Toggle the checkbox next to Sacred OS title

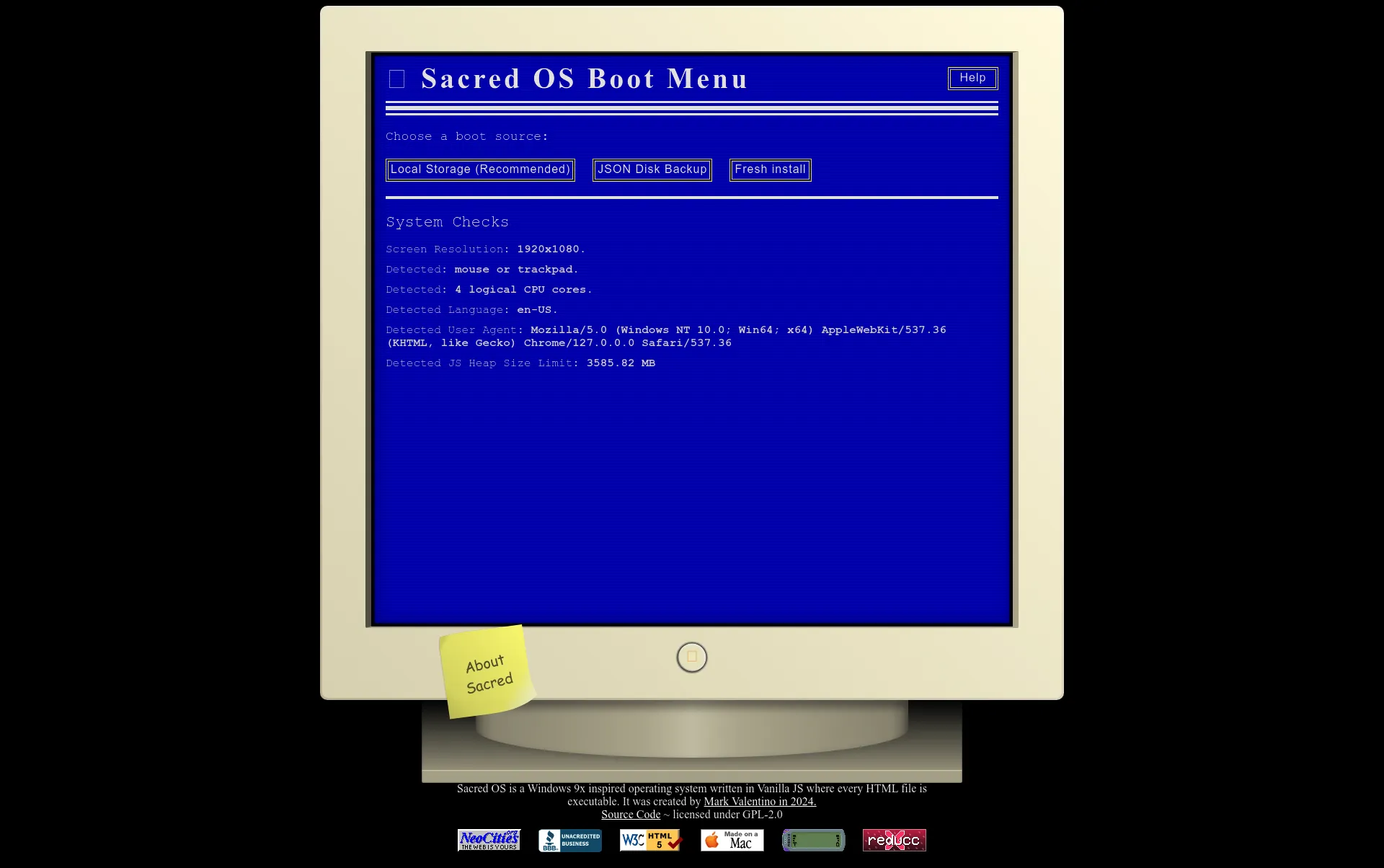(x=397, y=78)
